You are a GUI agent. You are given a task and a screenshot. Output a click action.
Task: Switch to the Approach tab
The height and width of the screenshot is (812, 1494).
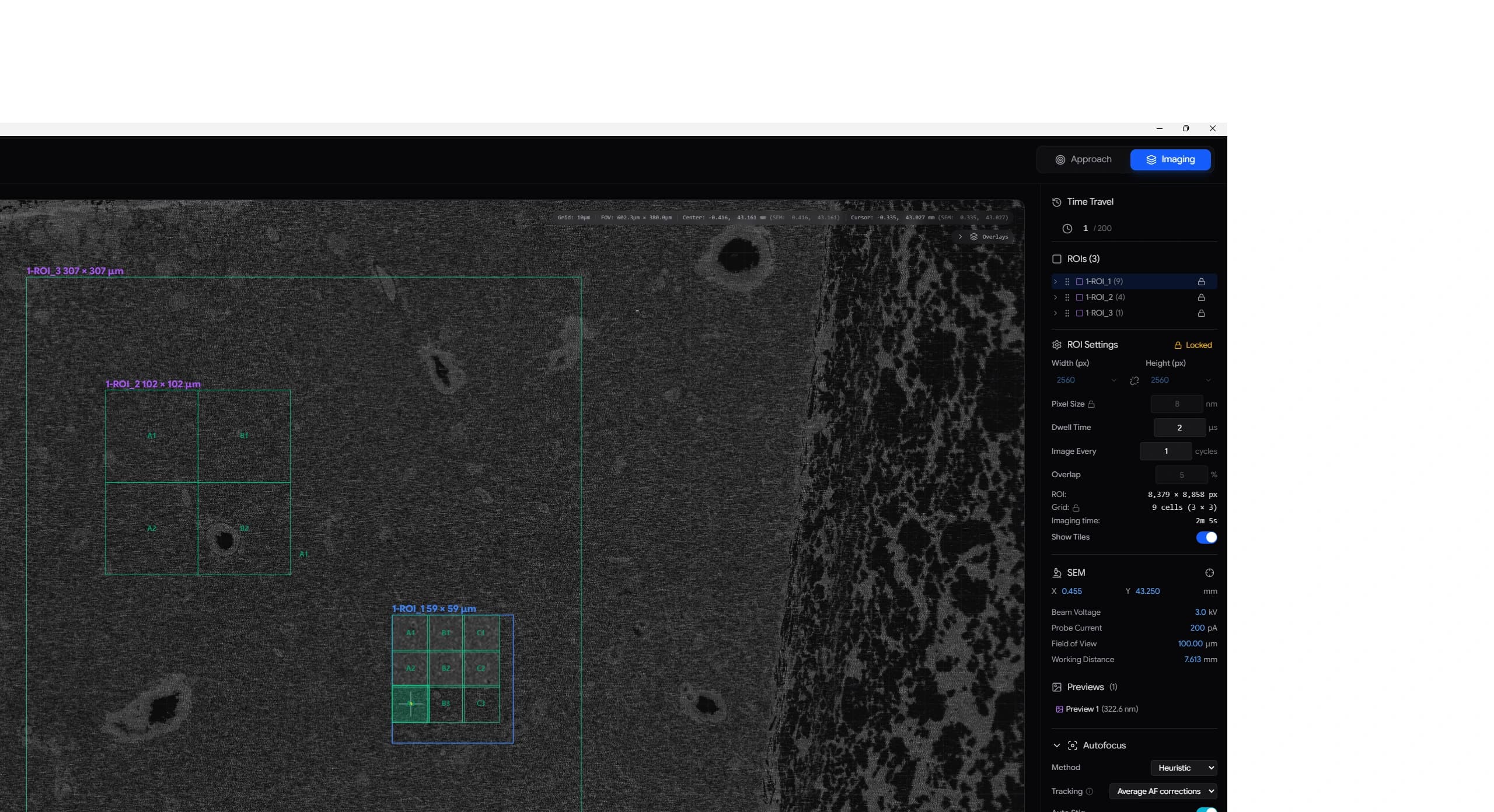[x=1083, y=160]
